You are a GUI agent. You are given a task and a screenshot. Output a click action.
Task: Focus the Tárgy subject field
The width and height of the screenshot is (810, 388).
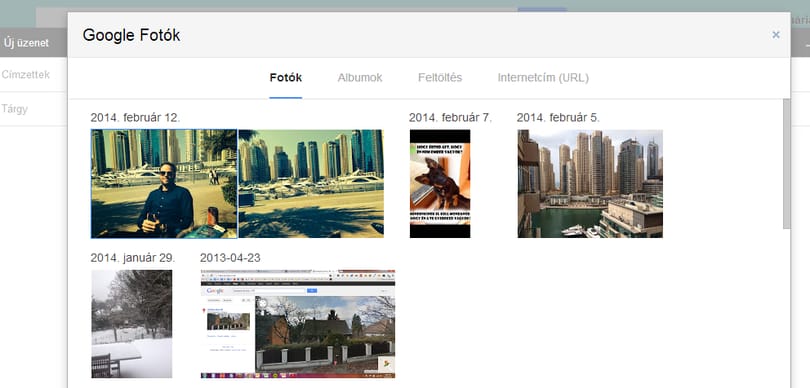pos(34,109)
